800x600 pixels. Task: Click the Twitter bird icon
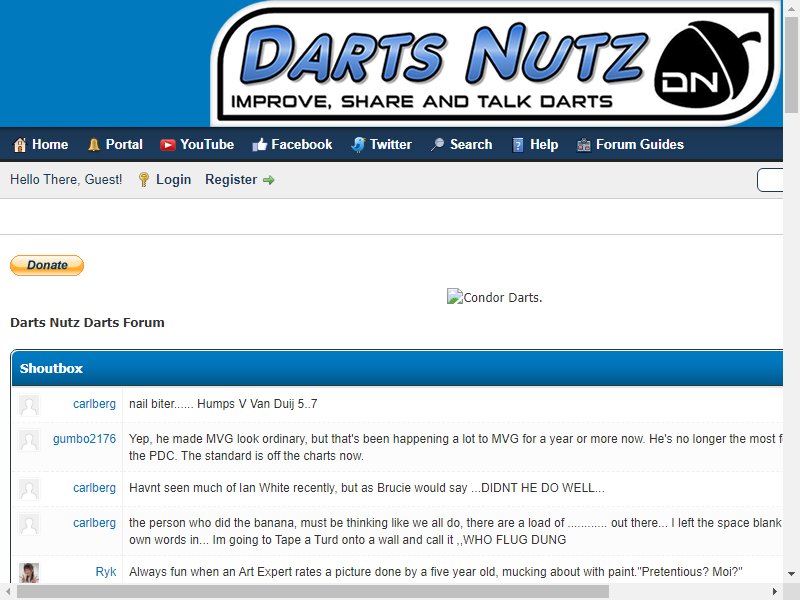(x=358, y=145)
